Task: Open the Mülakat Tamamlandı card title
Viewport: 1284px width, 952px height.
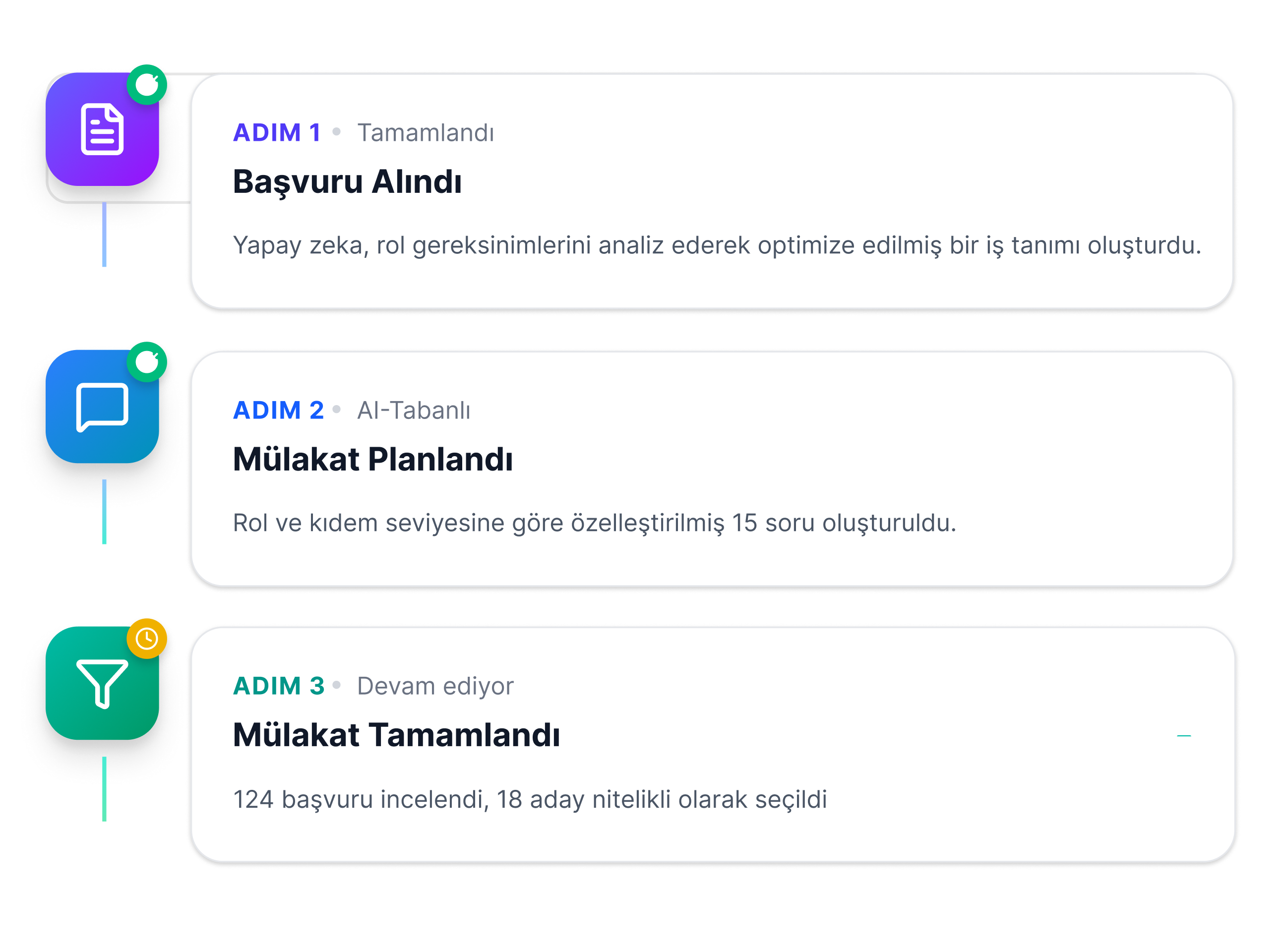Action: click(396, 735)
